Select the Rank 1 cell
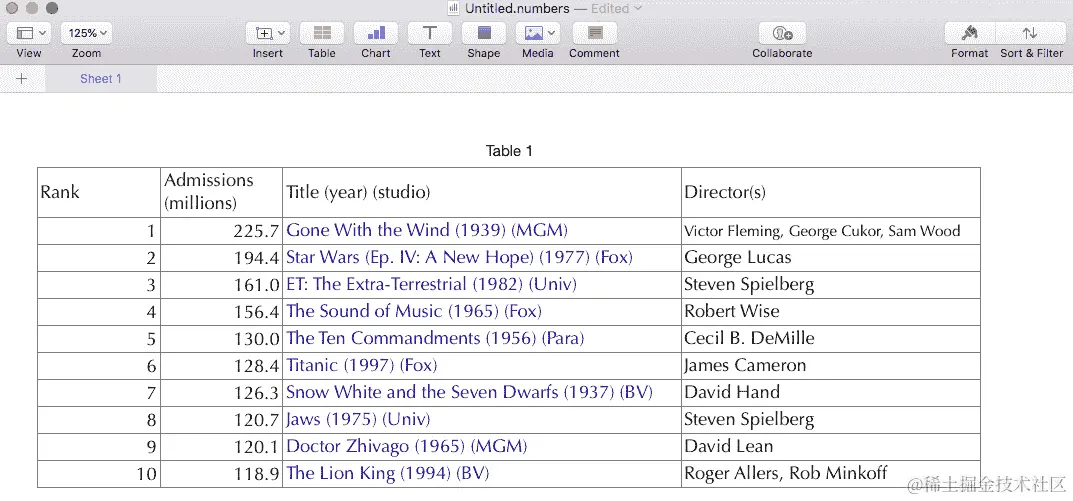The height and width of the screenshot is (501, 1073). click(99, 231)
